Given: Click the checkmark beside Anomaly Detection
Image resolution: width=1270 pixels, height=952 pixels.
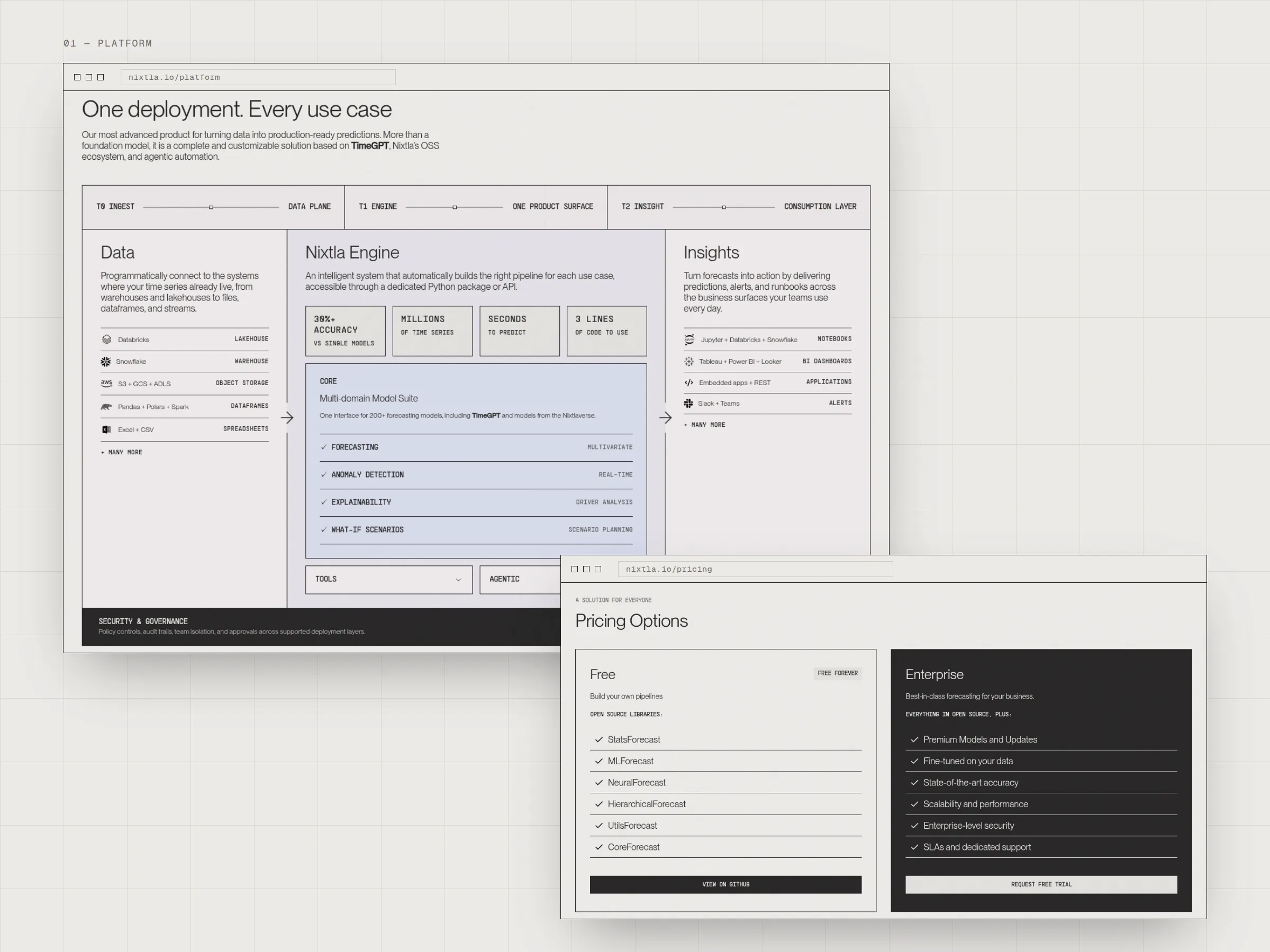Looking at the screenshot, I should click(x=324, y=474).
